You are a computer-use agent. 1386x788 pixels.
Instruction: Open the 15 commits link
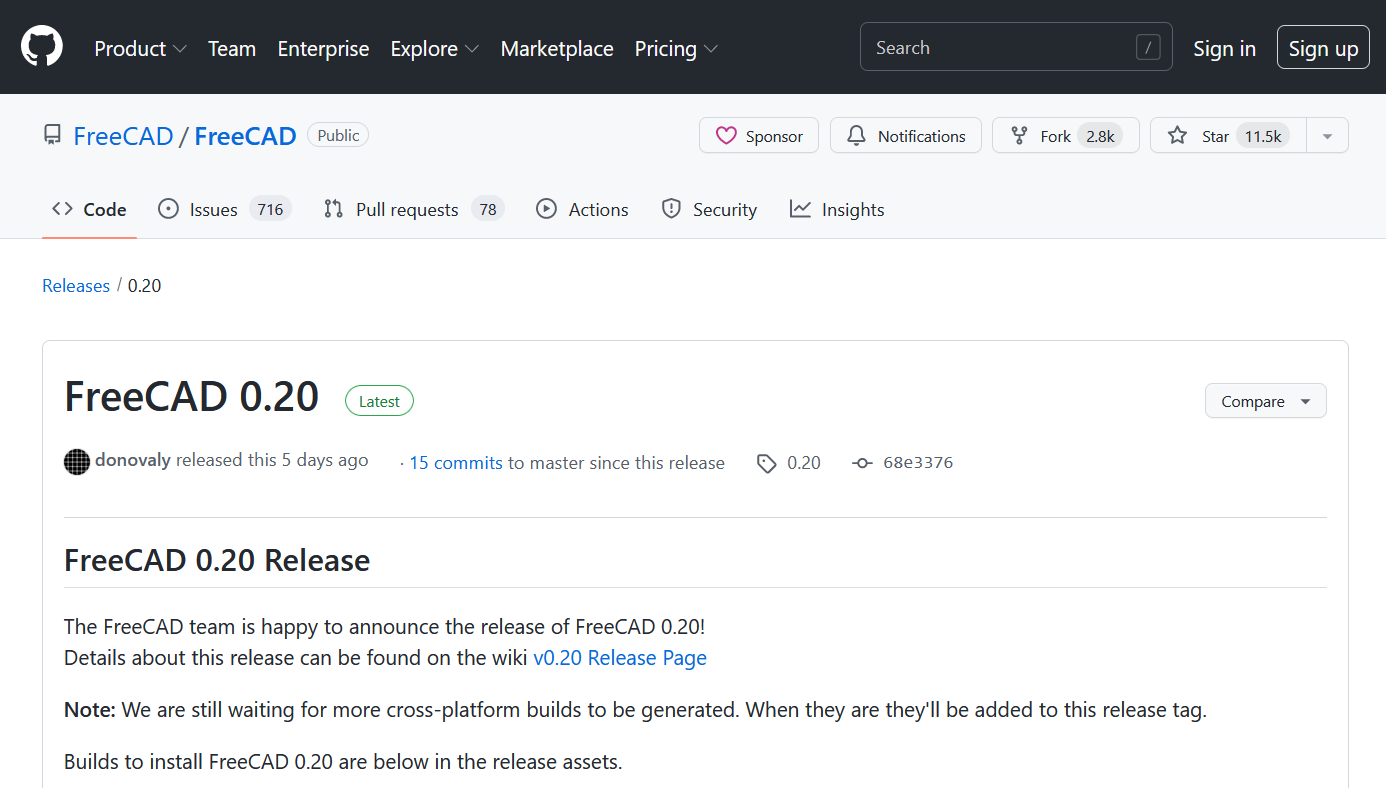click(x=456, y=463)
